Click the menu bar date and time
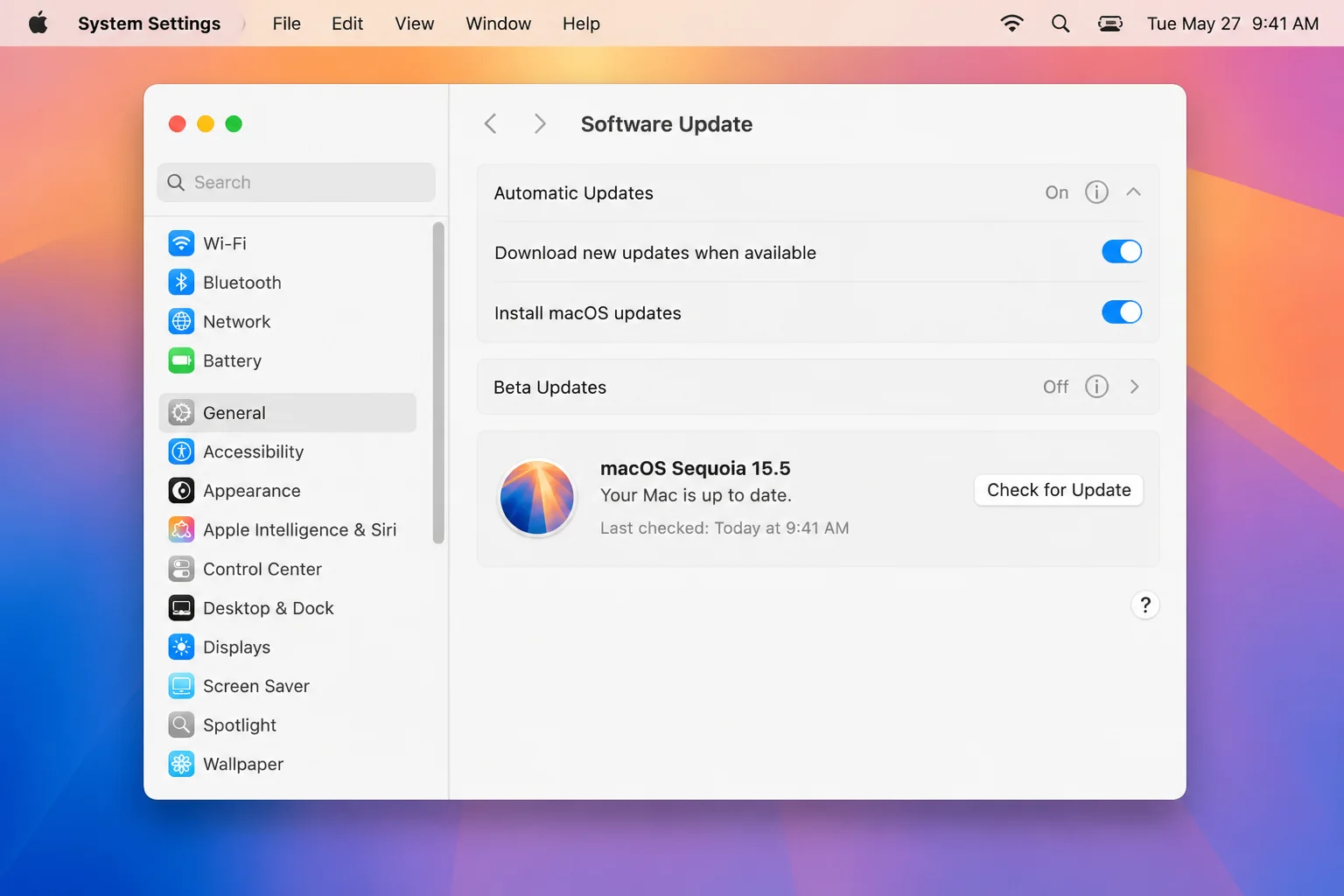The image size is (1344, 896). [x=1233, y=24]
